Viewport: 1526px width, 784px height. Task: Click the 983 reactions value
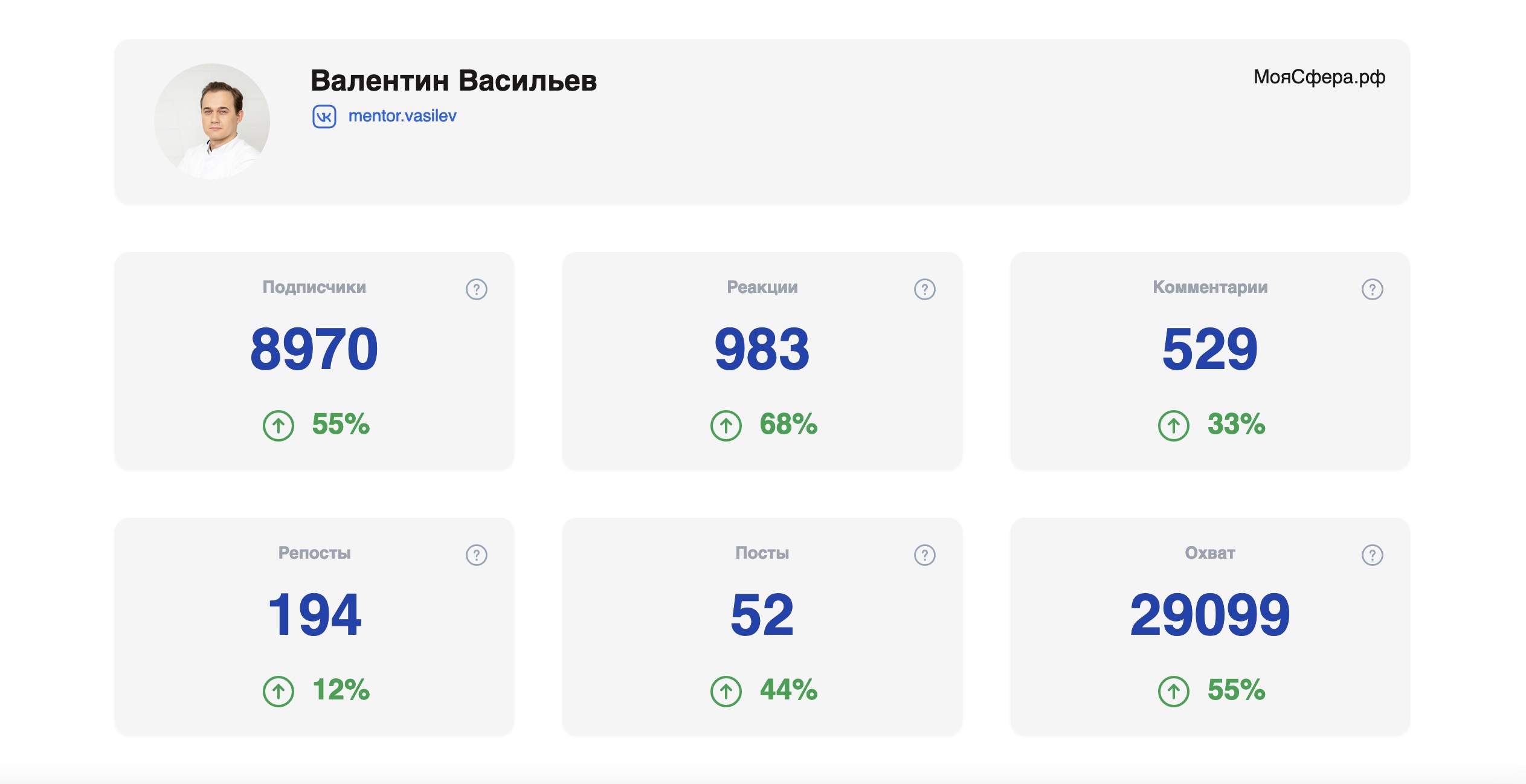pos(761,349)
